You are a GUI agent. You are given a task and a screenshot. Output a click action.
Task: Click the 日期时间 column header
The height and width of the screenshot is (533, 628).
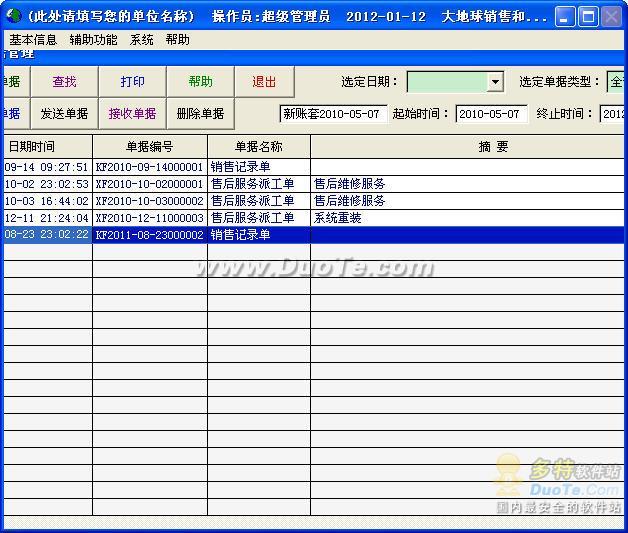(x=48, y=147)
